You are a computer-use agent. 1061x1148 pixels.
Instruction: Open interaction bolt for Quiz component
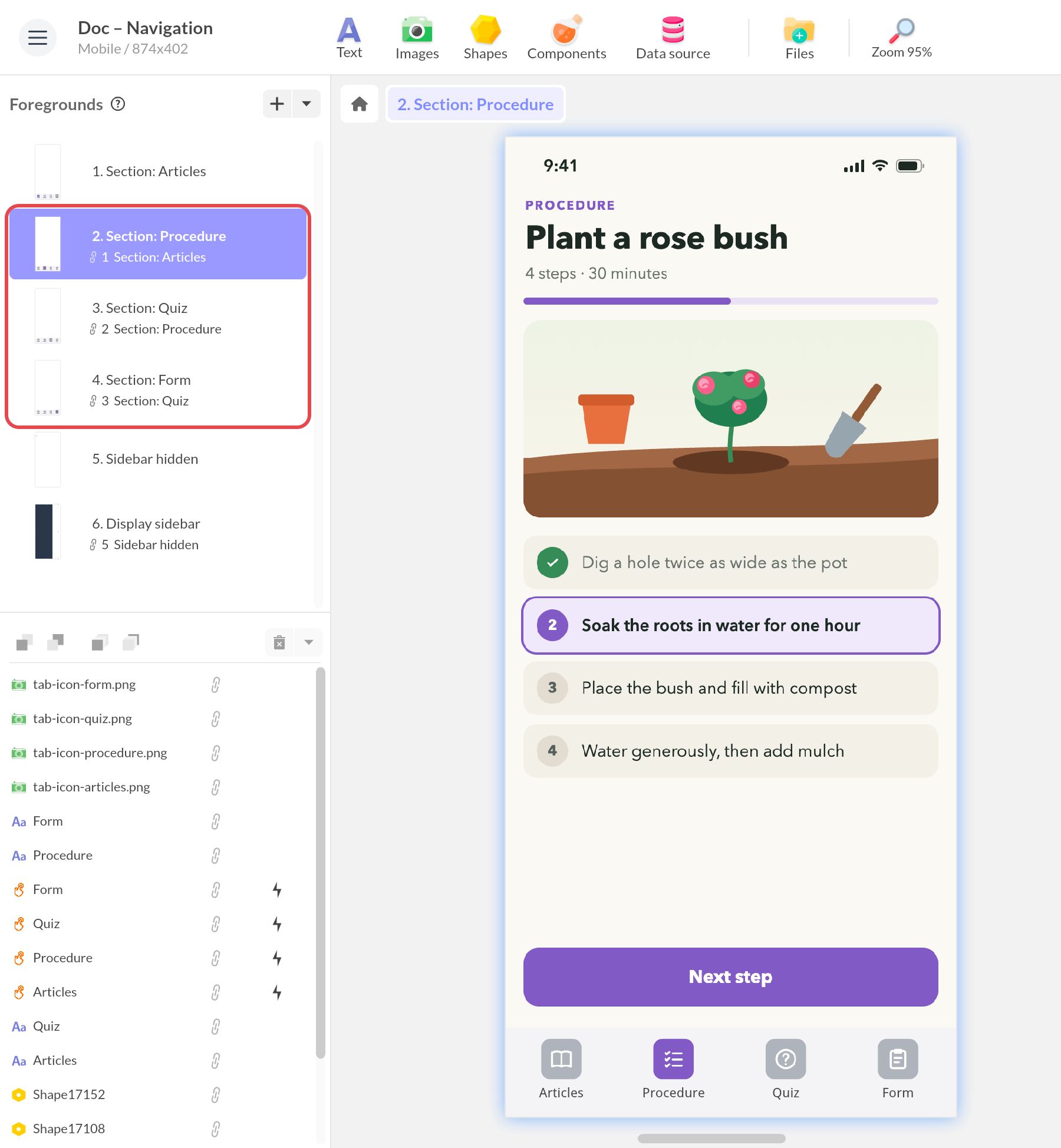point(277,924)
